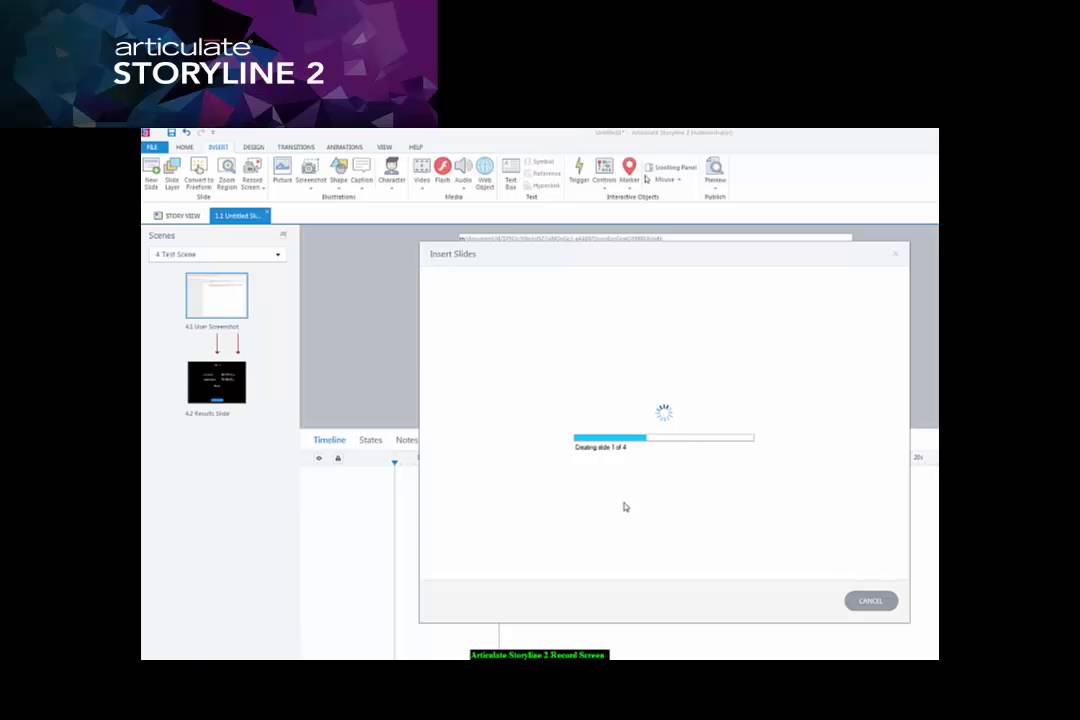Image resolution: width=1080 pixels, height=720 pixels.
Task: Add a Slide Layer
Action: tap(172, 174)
